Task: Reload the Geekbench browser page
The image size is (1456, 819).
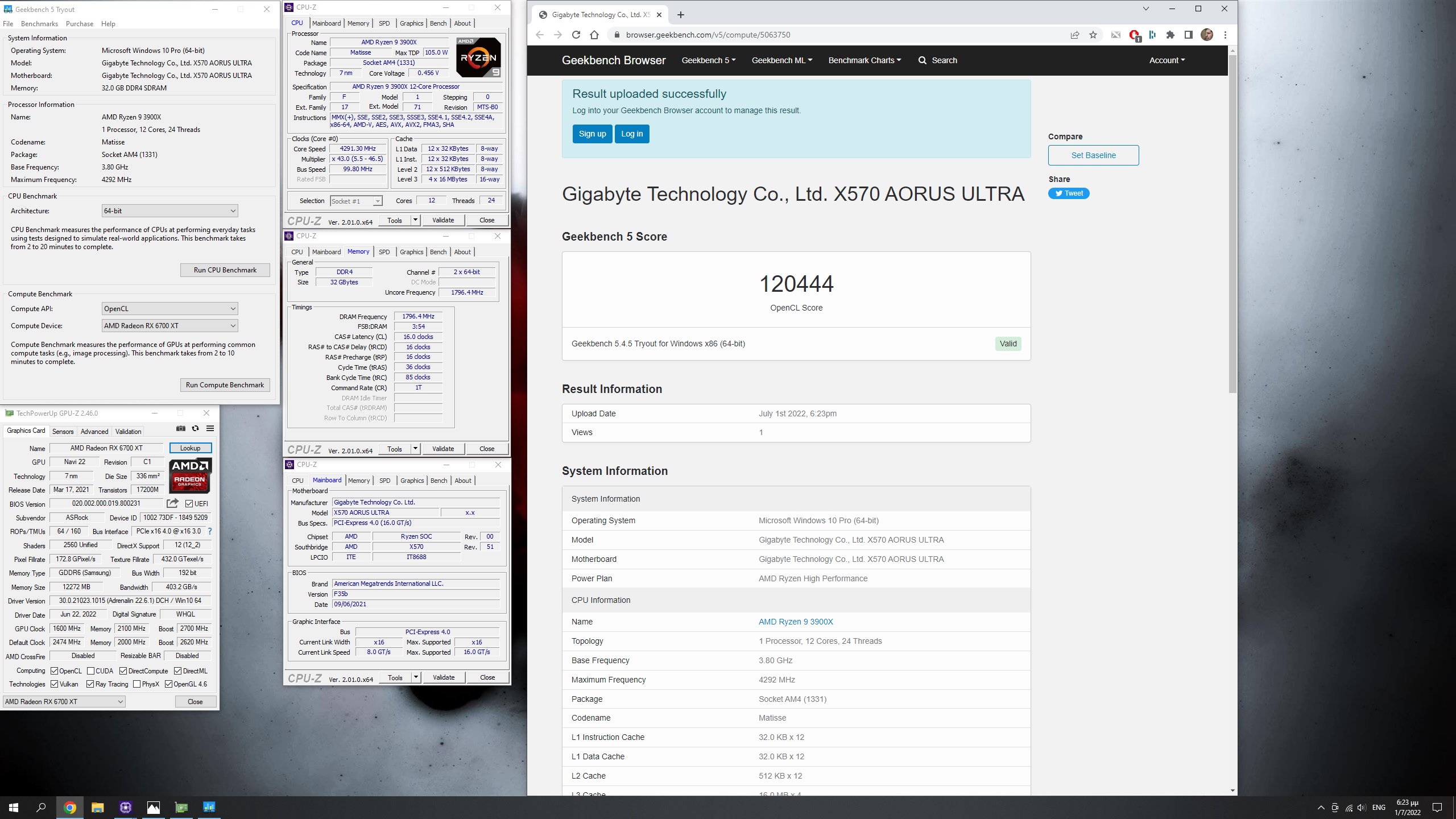Action: [x=576, y=35]
